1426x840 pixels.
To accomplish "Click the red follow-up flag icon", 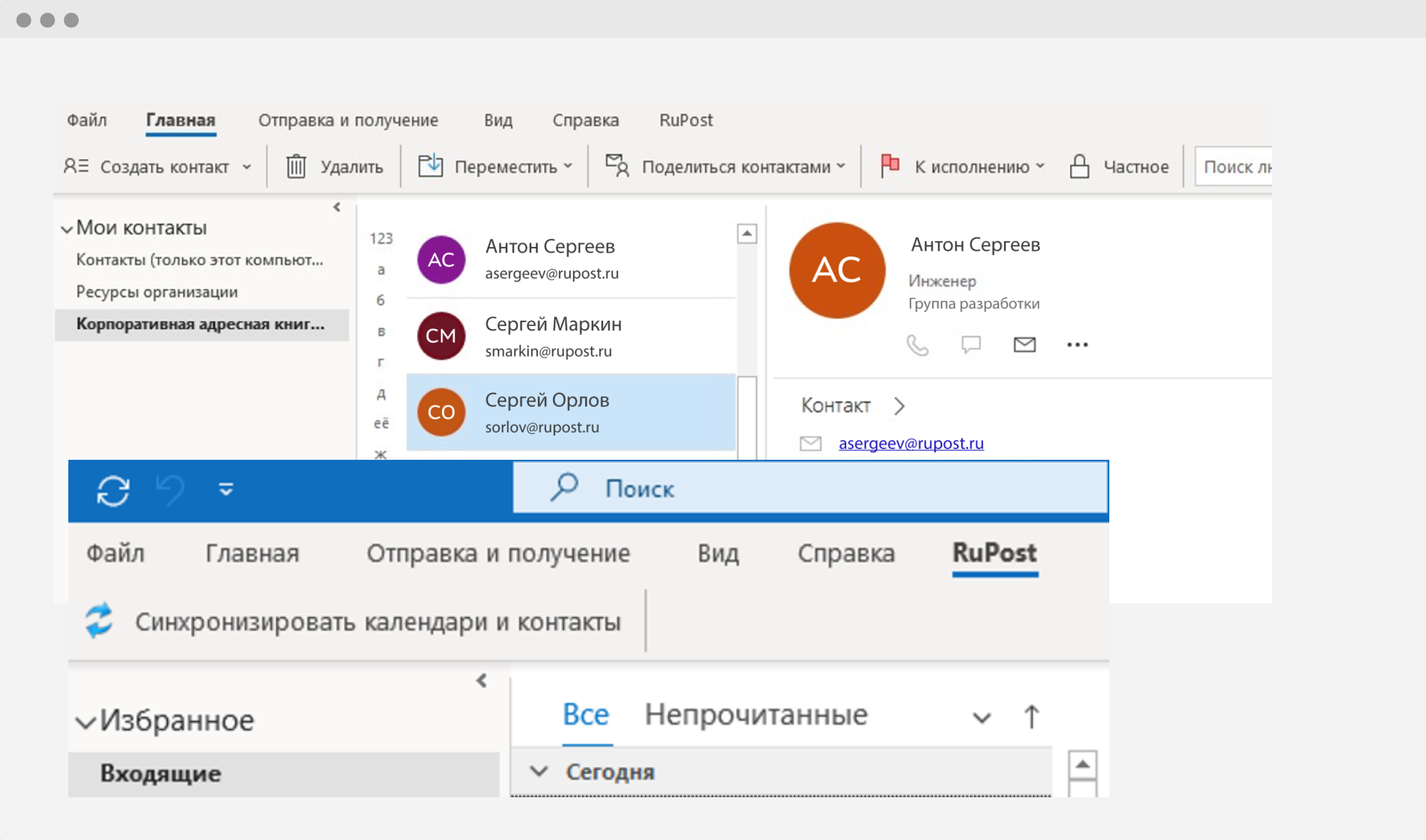I will point(889,165).
